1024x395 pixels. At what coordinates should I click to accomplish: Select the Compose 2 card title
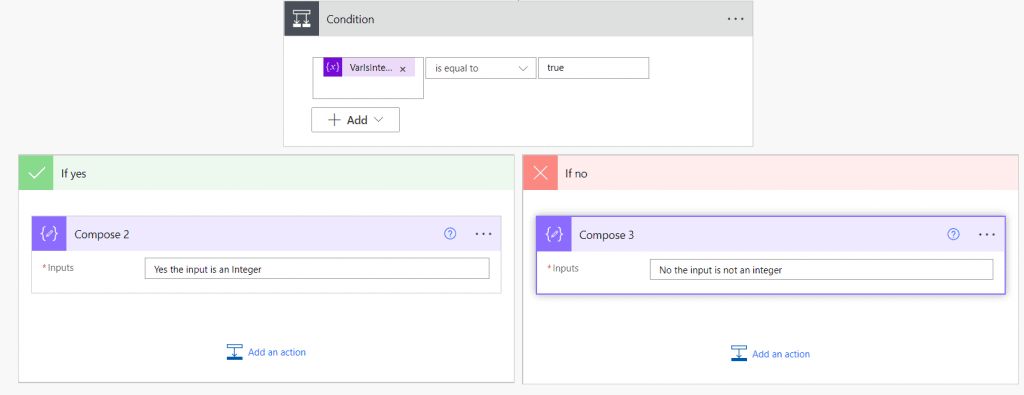[x=102, y=234]
